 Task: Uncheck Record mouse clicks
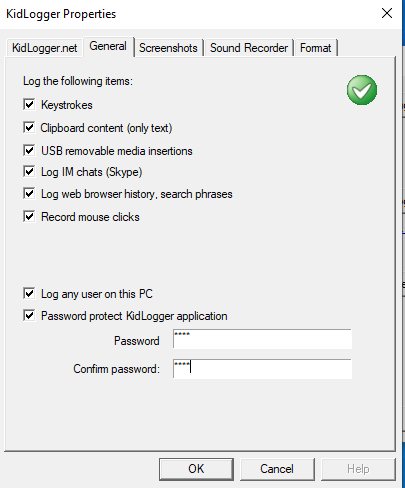(x=29, y=217)
